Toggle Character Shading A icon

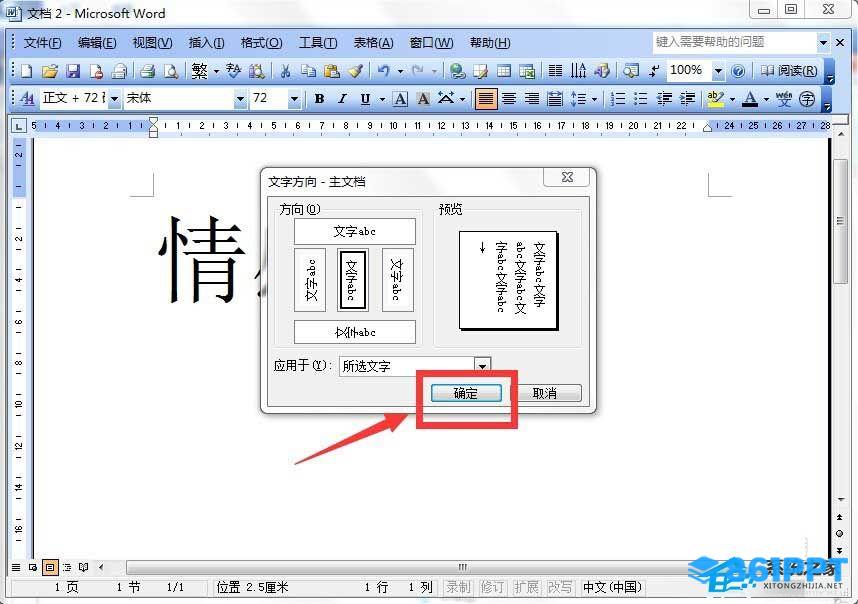click(423, 99)
